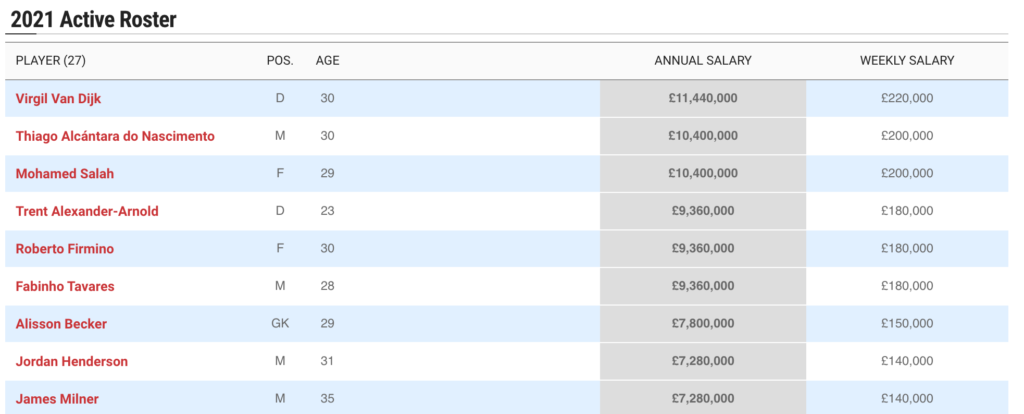This screenshot has height=414, width=1024.
Task: Select Alisson Becker's £7,800,000 salary cell
Action: [x=702, y=324]
